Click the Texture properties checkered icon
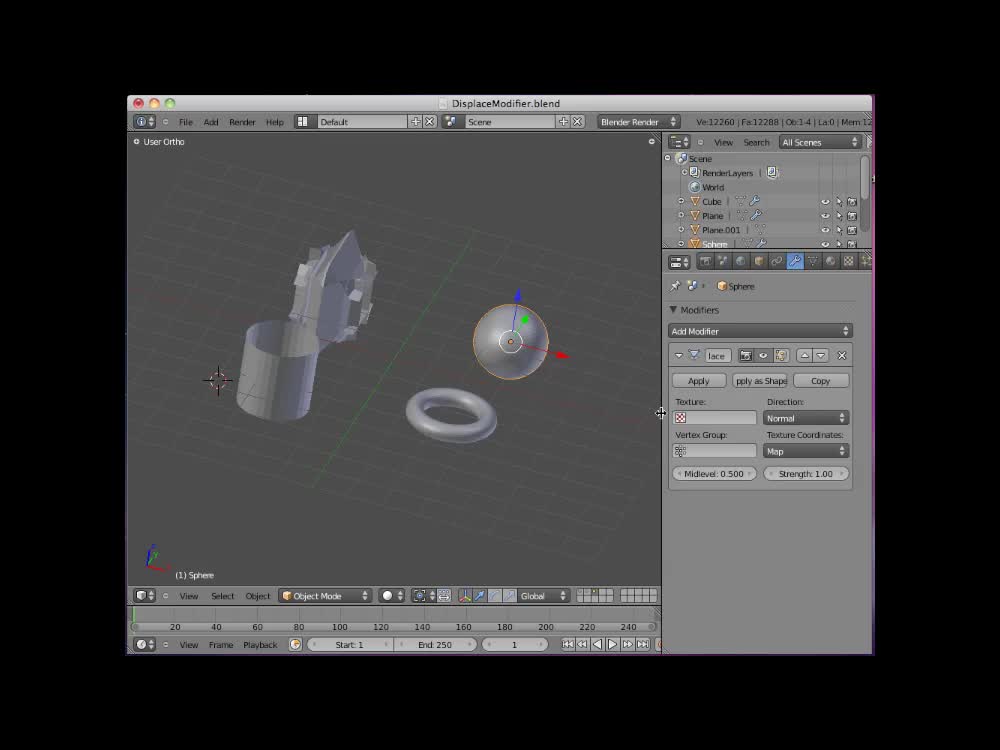 tap(848, 261)
